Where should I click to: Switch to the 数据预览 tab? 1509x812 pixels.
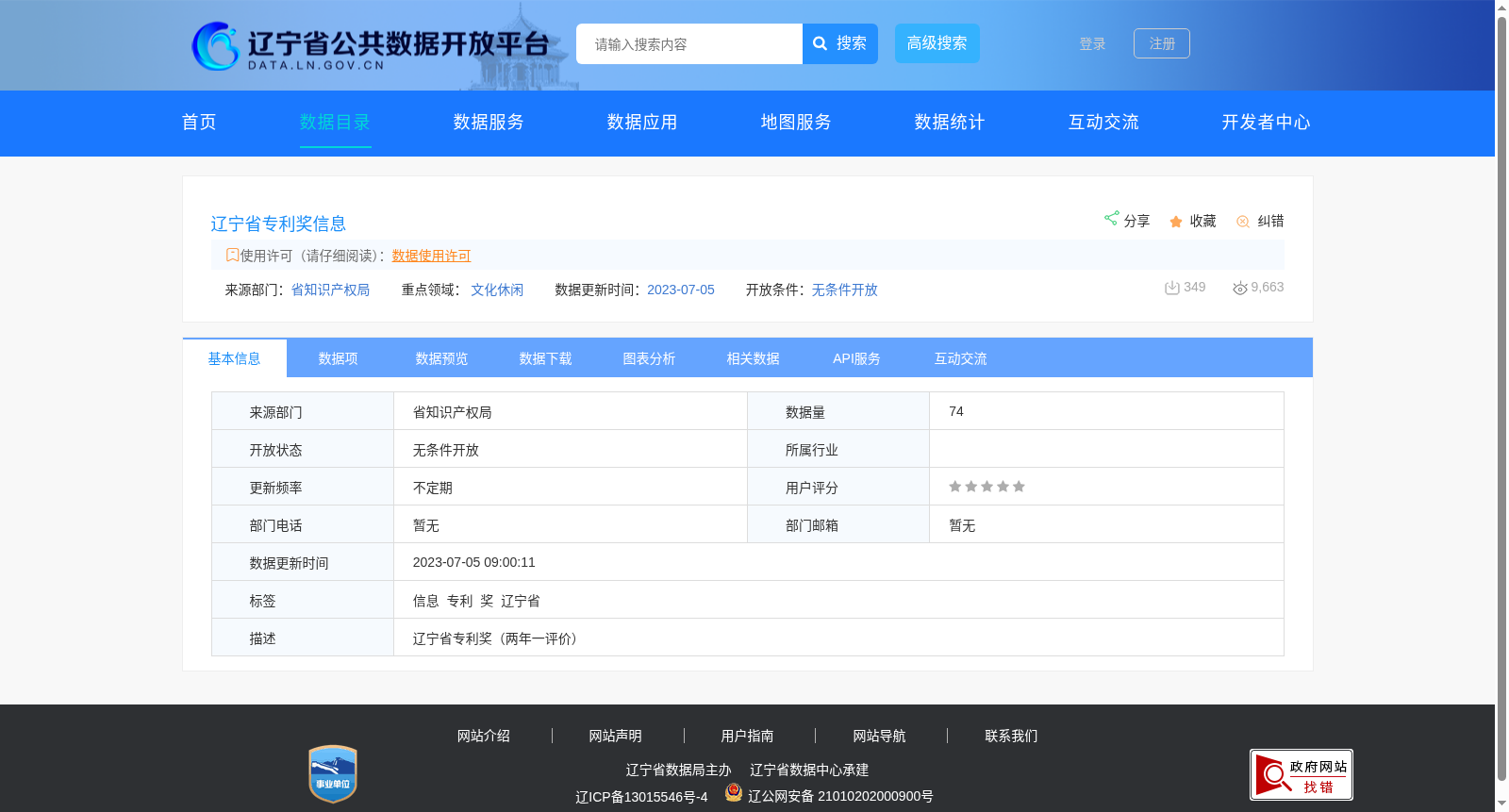[x=442, y=358]
